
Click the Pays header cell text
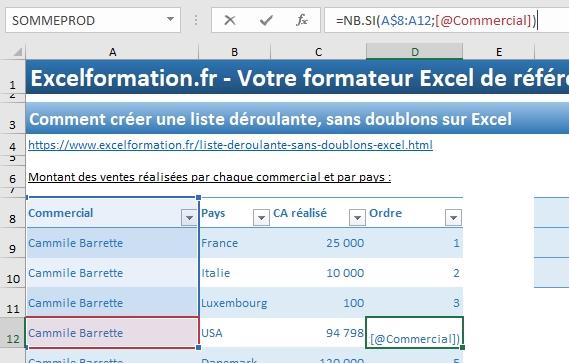(213, 213)
